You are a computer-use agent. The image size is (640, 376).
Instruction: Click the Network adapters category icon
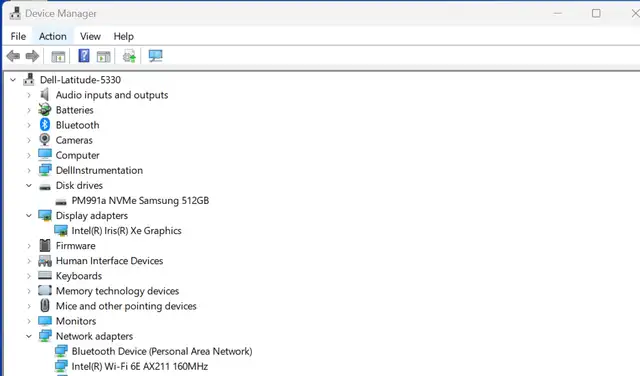[x=45, y=336]
